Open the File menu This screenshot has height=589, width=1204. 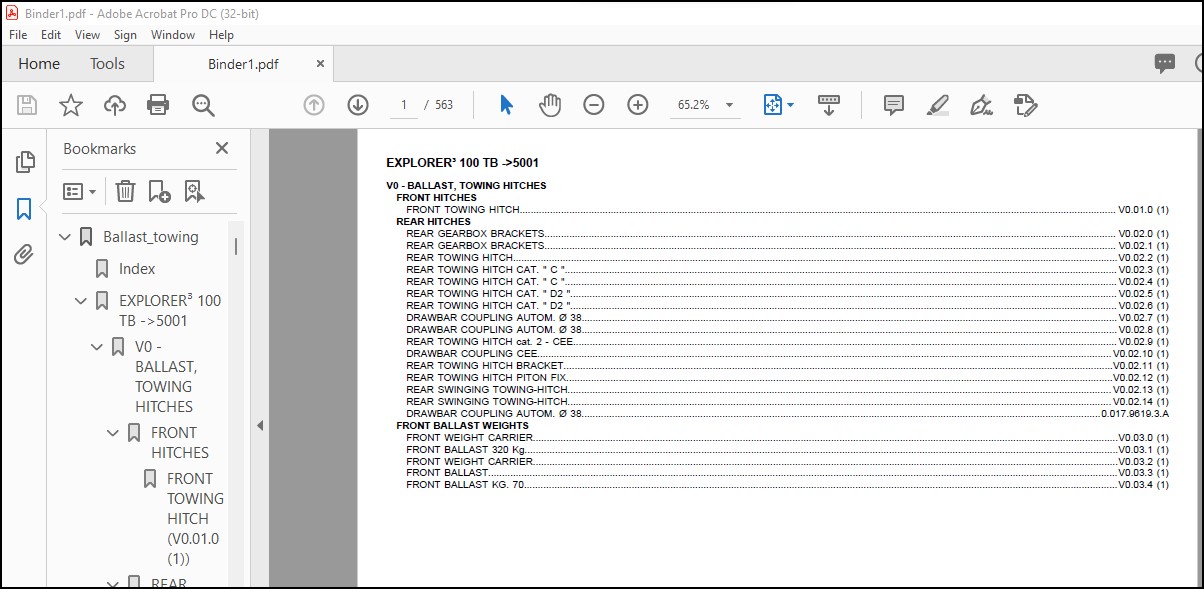tap(18, 34)
